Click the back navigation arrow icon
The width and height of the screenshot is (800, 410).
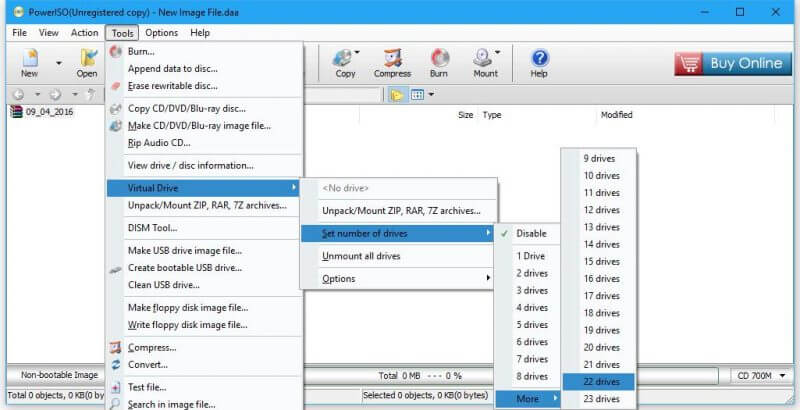point(18,95)
